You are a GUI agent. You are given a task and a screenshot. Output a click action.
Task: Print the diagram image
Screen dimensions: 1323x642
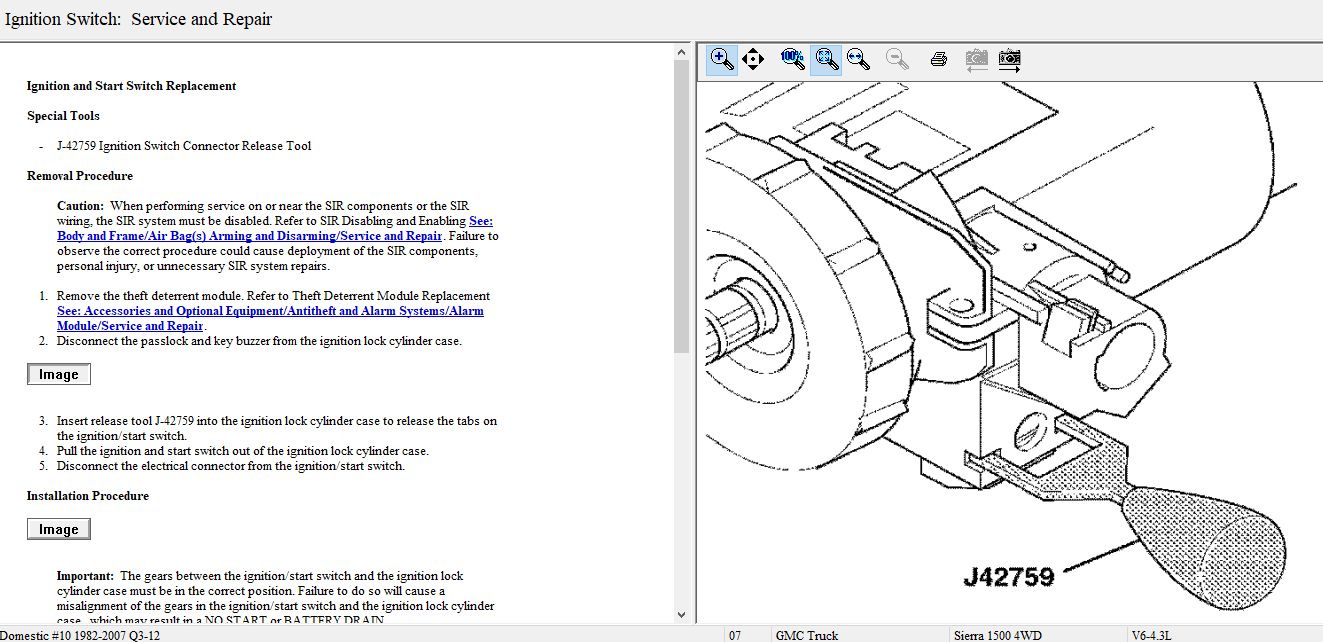pos(938,59)
